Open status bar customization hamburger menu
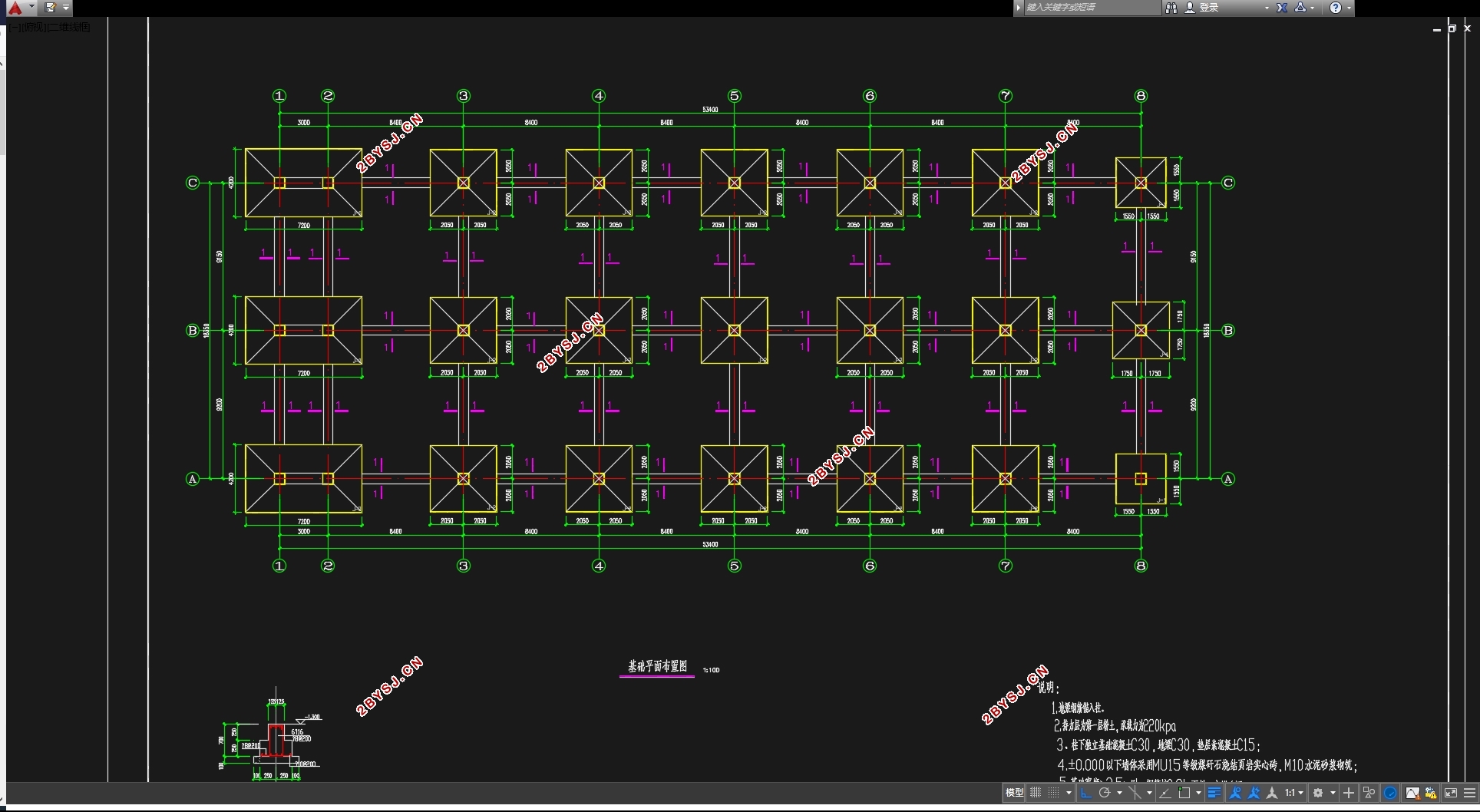The height and width of the screenshot is (812, 1480). click(1470, 793)
